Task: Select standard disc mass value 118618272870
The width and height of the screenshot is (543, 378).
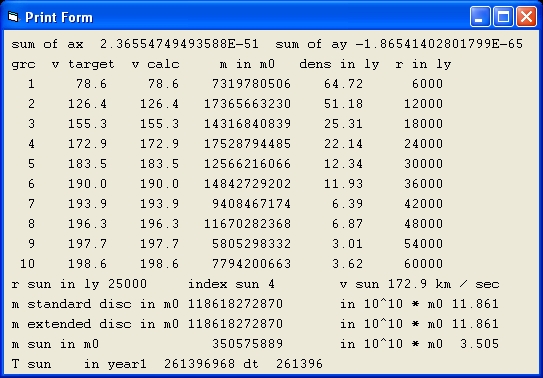Action: [235, 304]
